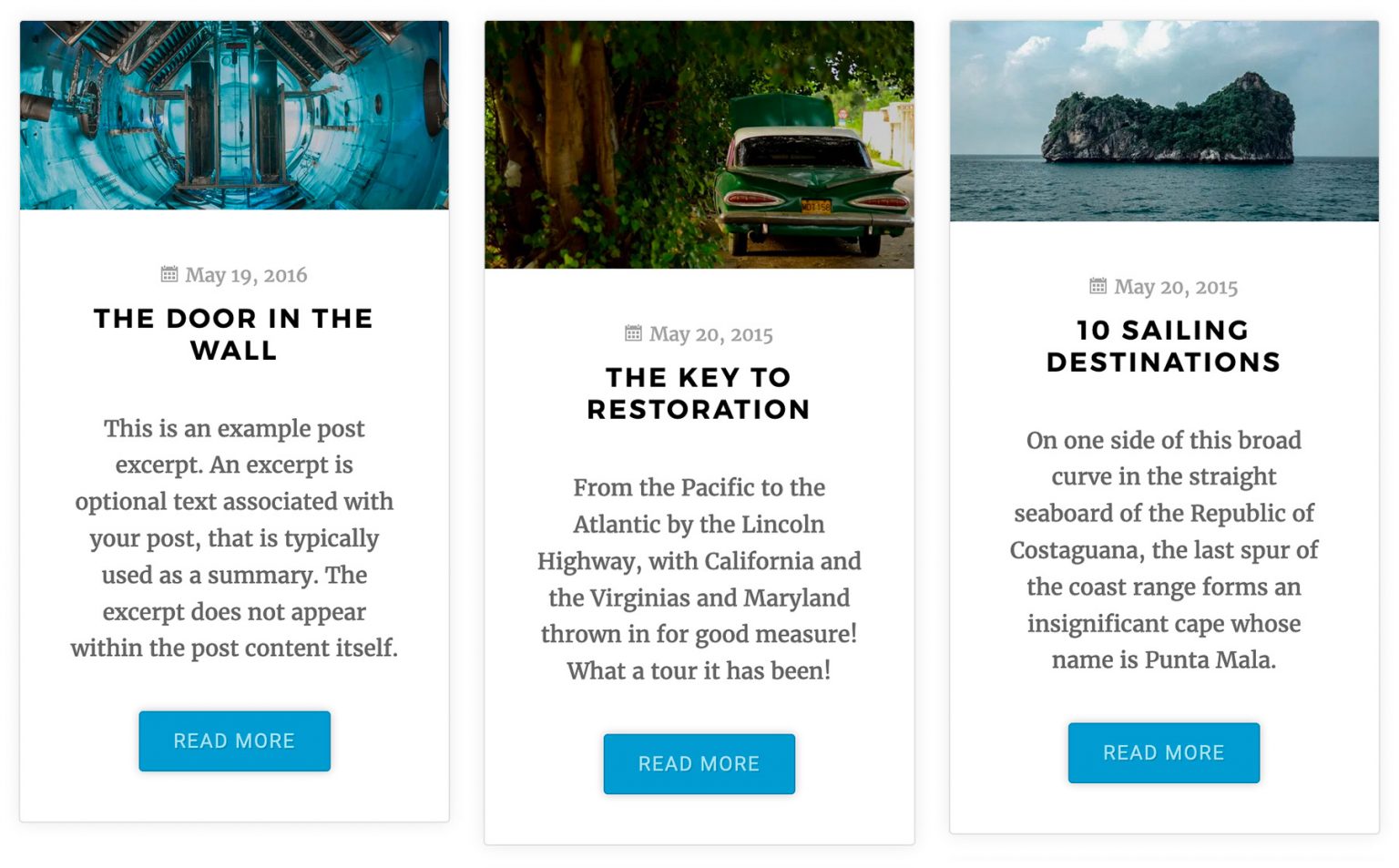Screen dimensions: 1399x868
Task: Open the green vintage car image
Action: tap(699, 145)
